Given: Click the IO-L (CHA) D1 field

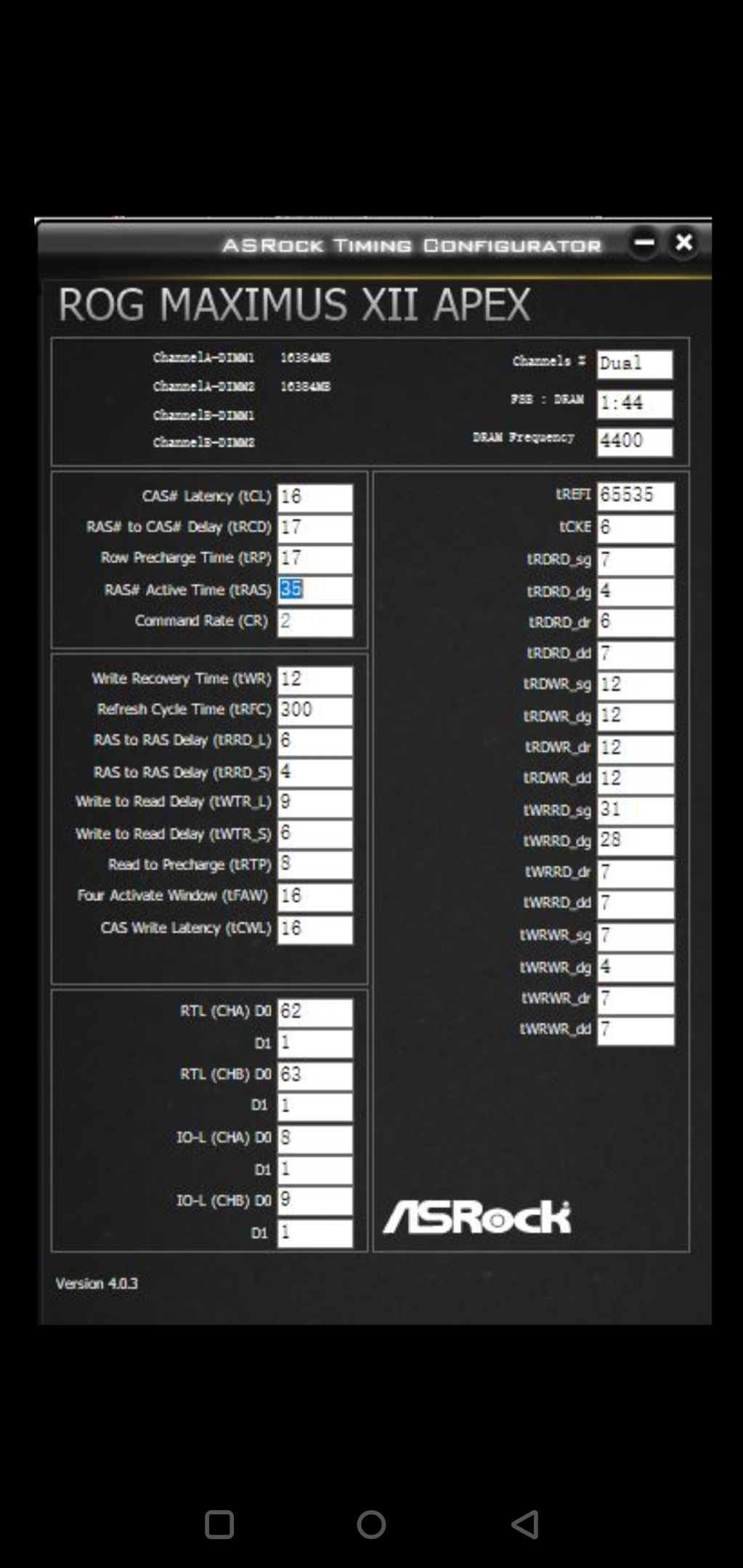Looking at the screenshot, I should click(x=315, y=1169).
